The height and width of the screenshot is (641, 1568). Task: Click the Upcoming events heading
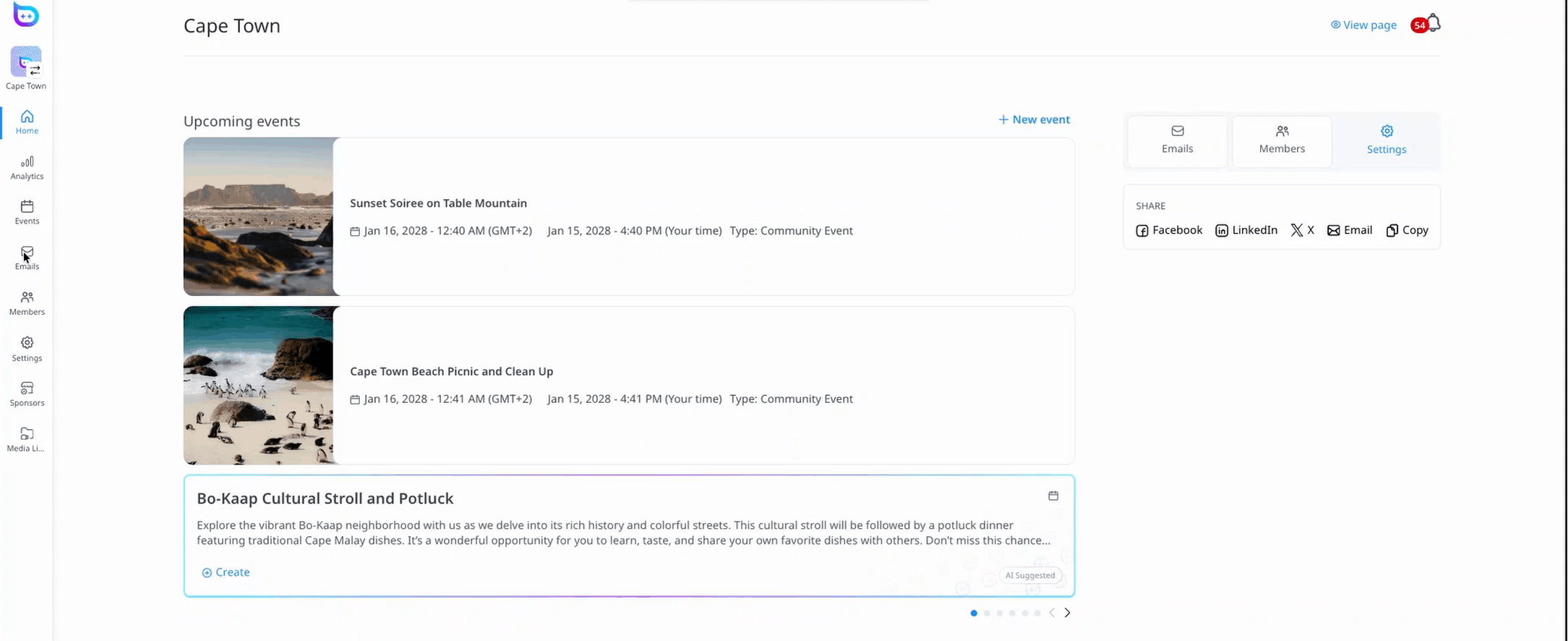[241, 121]
